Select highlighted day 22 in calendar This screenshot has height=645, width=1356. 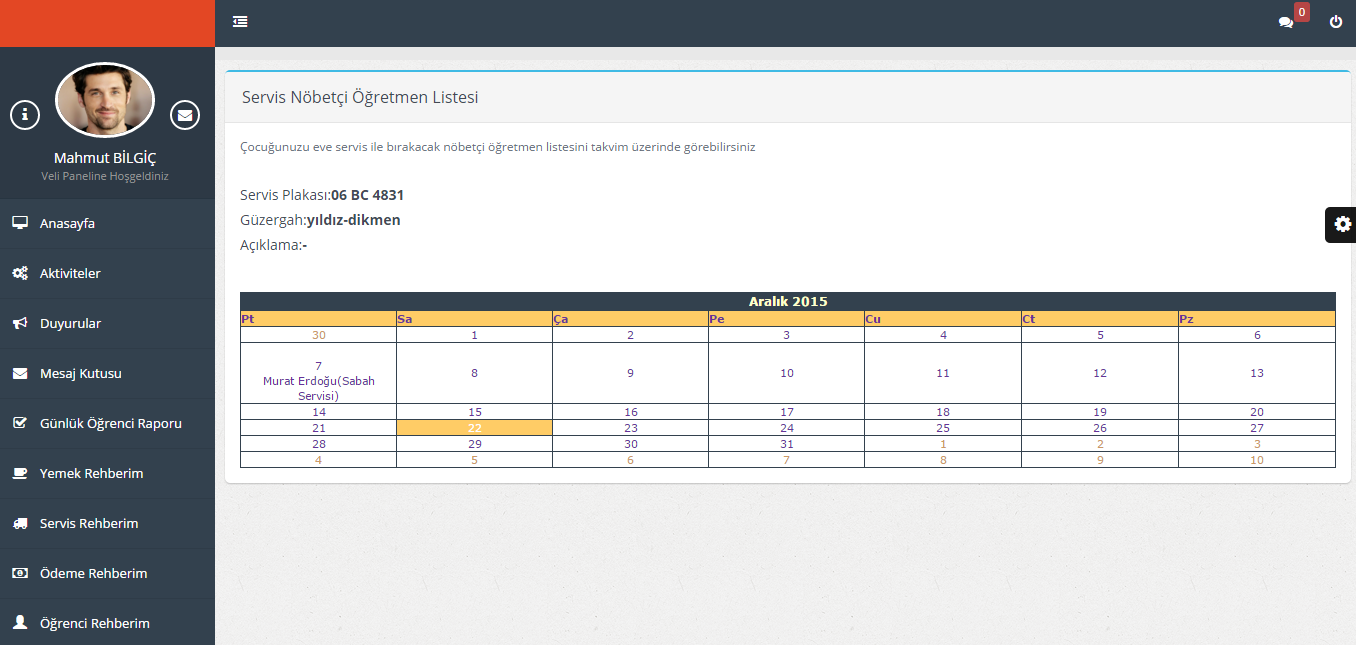(x=475, y=428)
